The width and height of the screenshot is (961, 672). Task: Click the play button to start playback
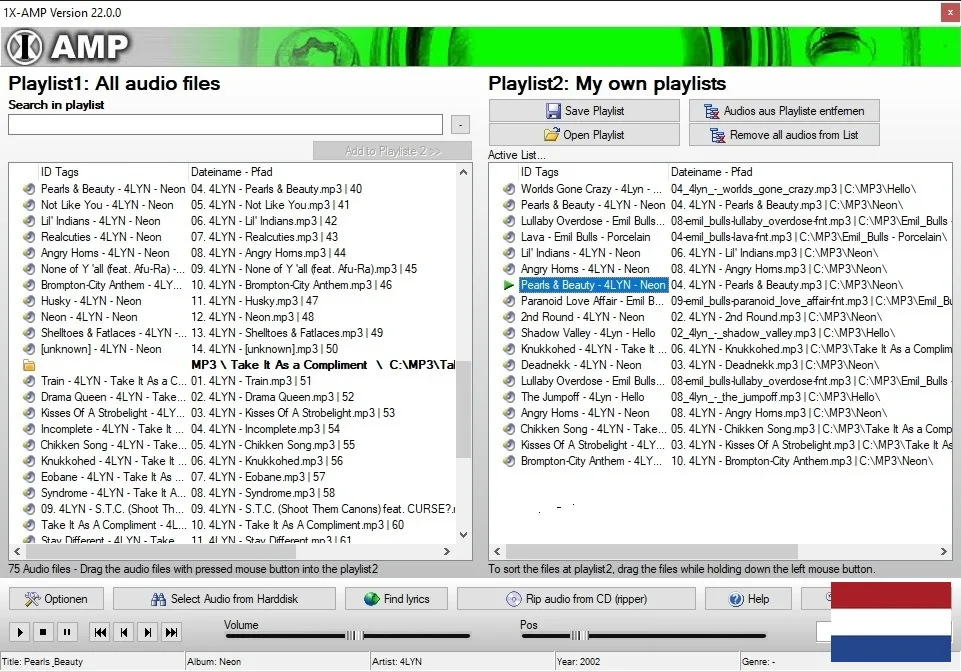(x=19, y=632)
